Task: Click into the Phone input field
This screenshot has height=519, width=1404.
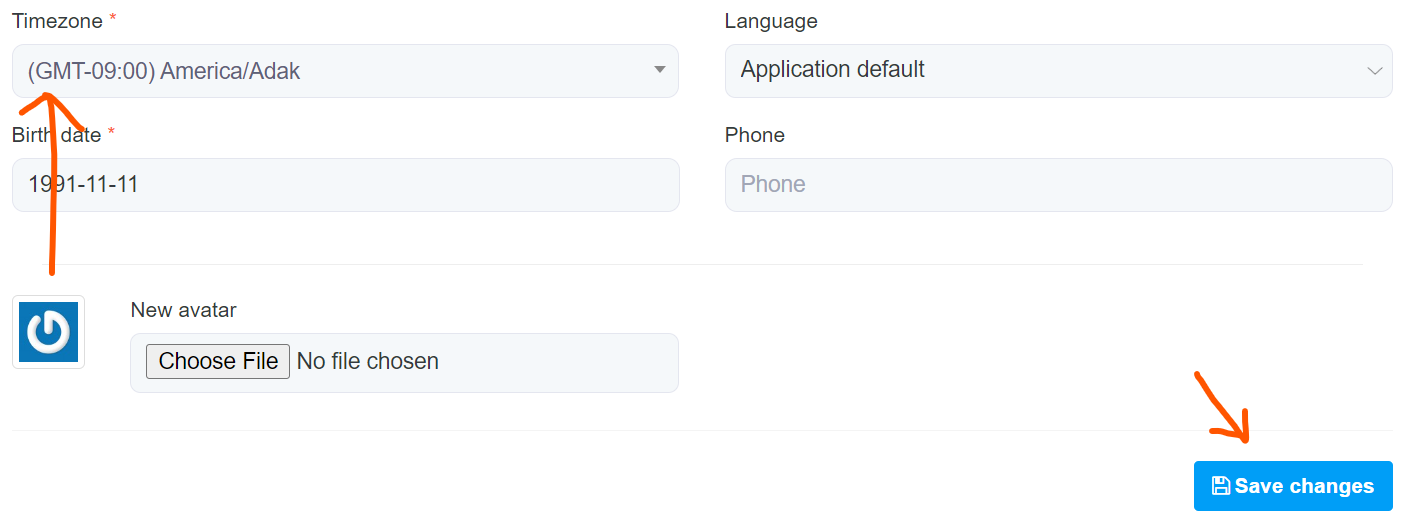Action: coord(1058,185)
